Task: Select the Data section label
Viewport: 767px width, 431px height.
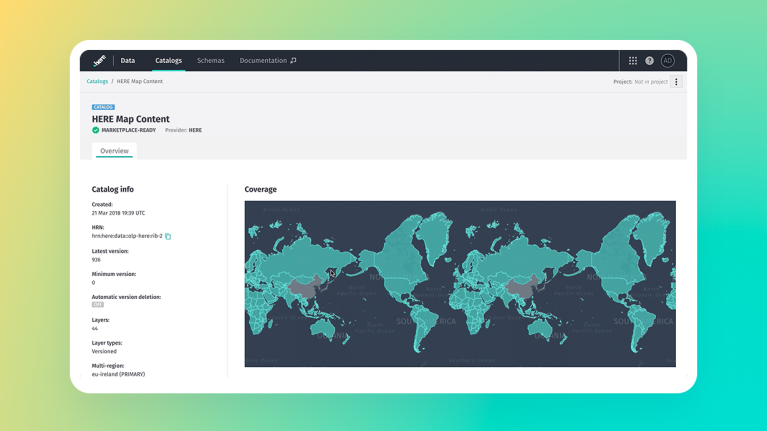Action: point(128,61)
